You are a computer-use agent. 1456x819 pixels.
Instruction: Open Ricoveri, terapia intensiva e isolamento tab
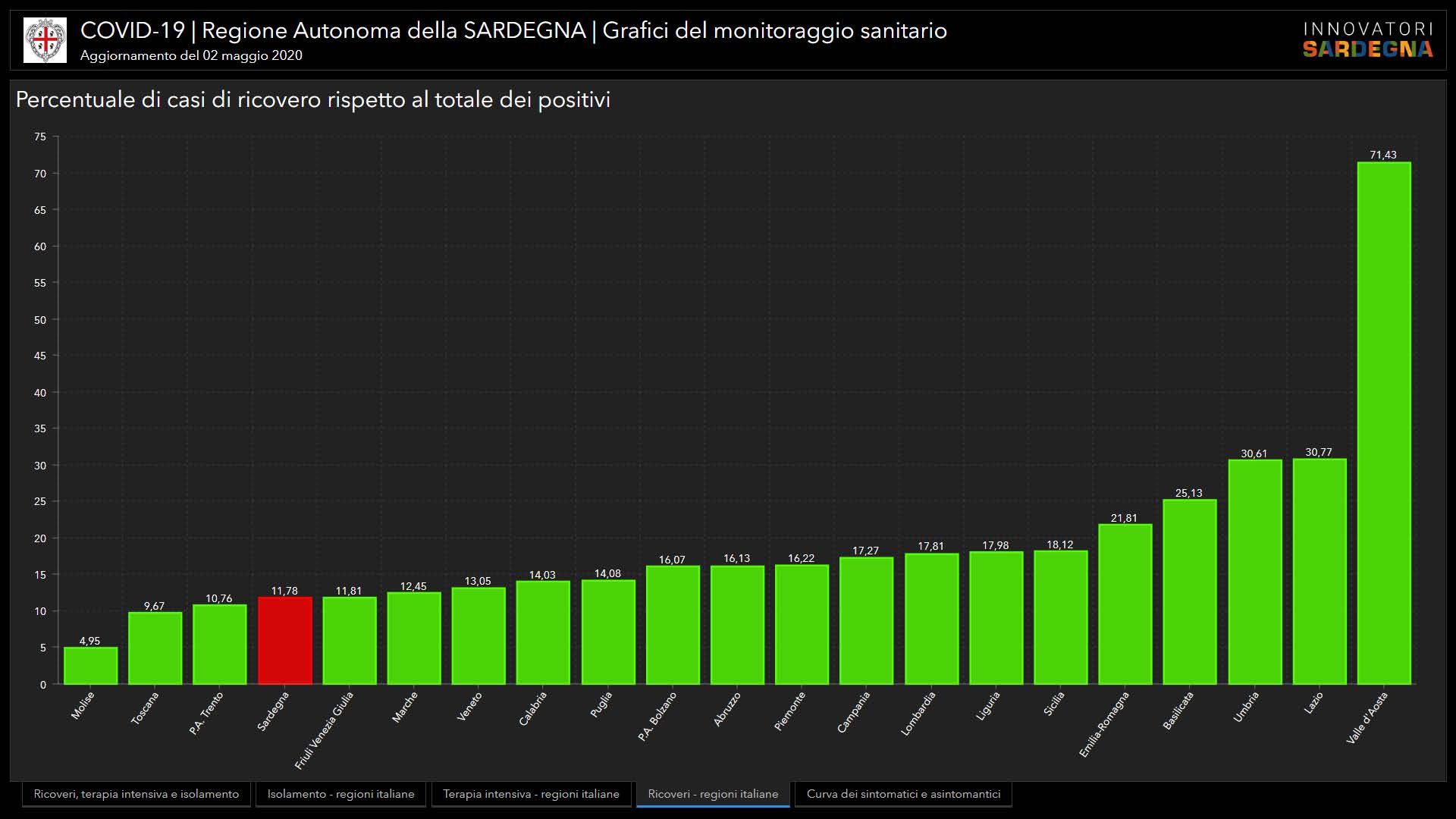tap(136, 794)
